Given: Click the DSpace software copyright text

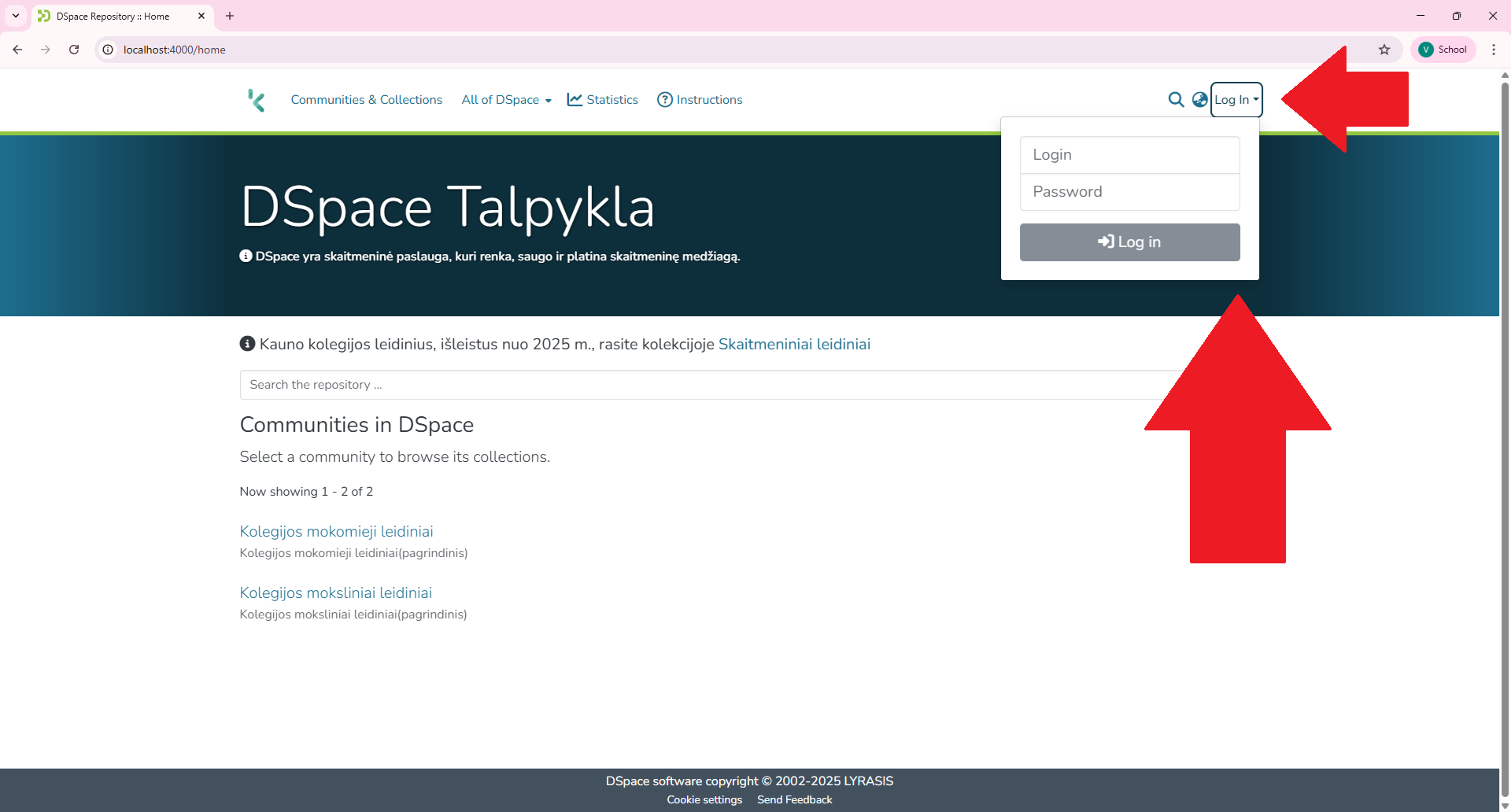Looking at the screenshot, I should tap(749, 781).
